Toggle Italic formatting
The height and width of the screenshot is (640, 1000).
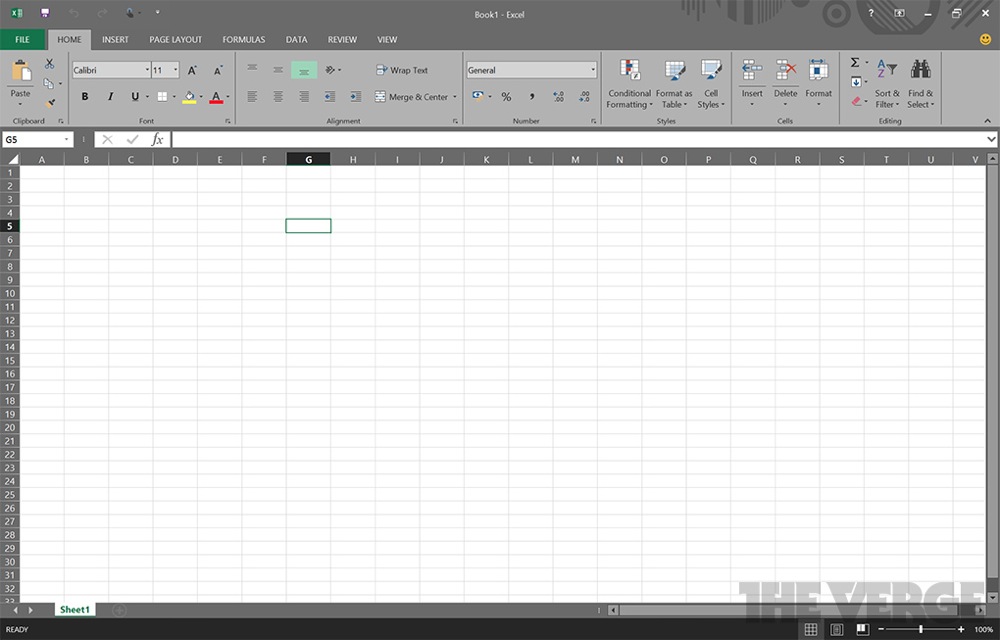pyautogui.click(x=109, y=97)
